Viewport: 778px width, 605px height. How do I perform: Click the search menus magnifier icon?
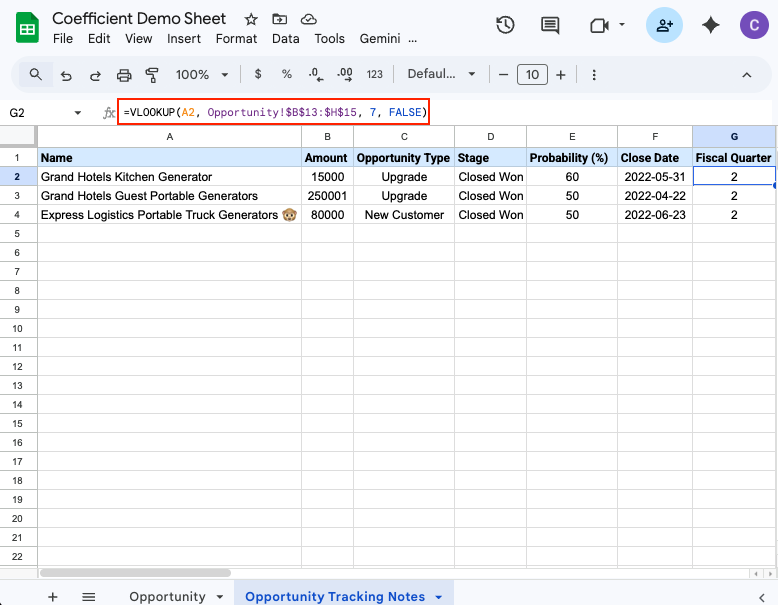(36, 75)
